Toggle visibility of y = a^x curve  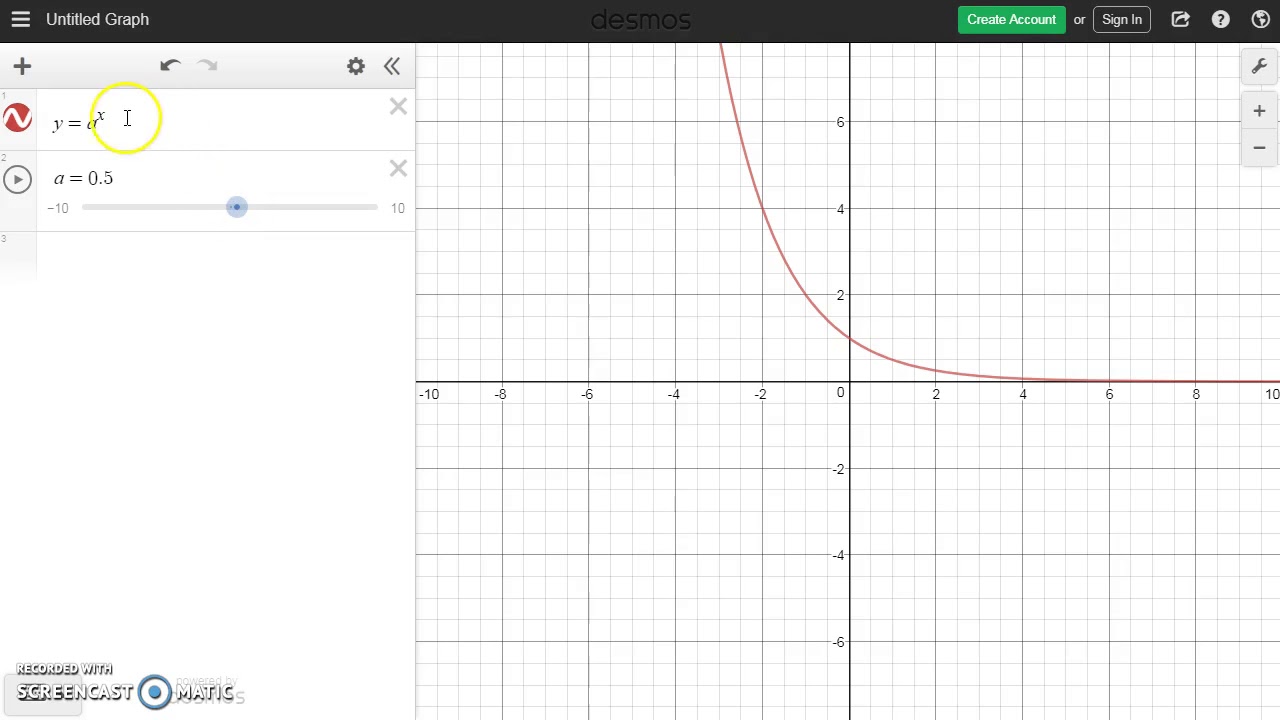(x=17, y=118)
